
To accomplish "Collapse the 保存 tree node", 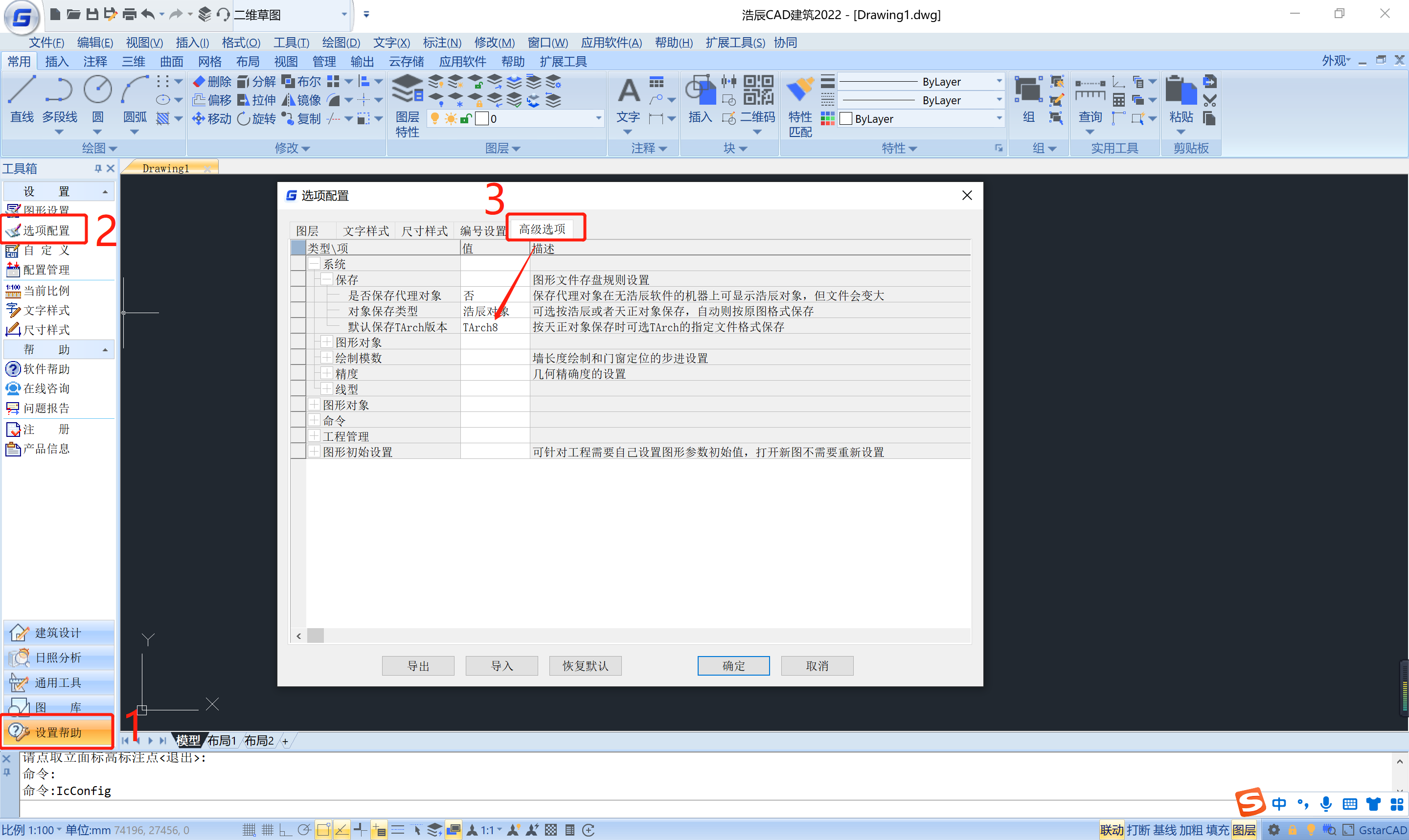I will tap(326, 280).
